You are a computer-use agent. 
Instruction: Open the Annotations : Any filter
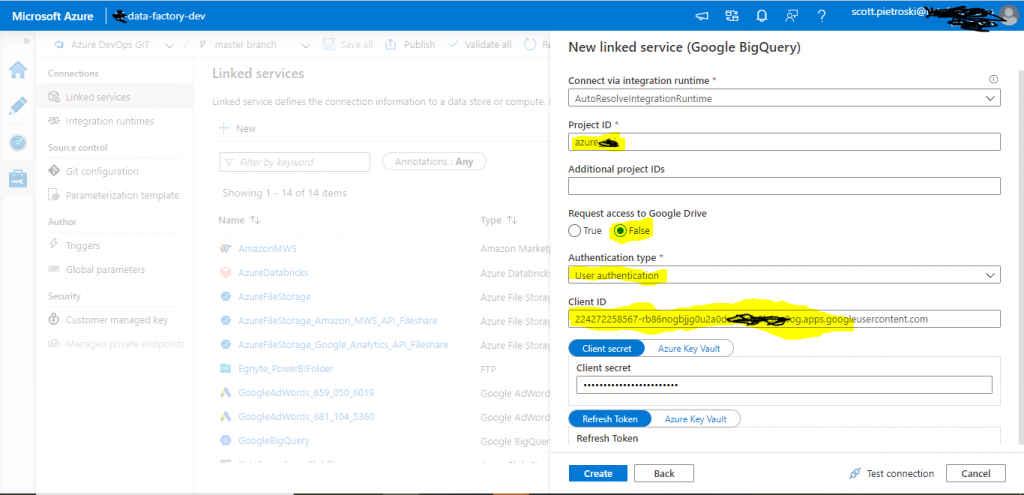click(x=434, y=161)
